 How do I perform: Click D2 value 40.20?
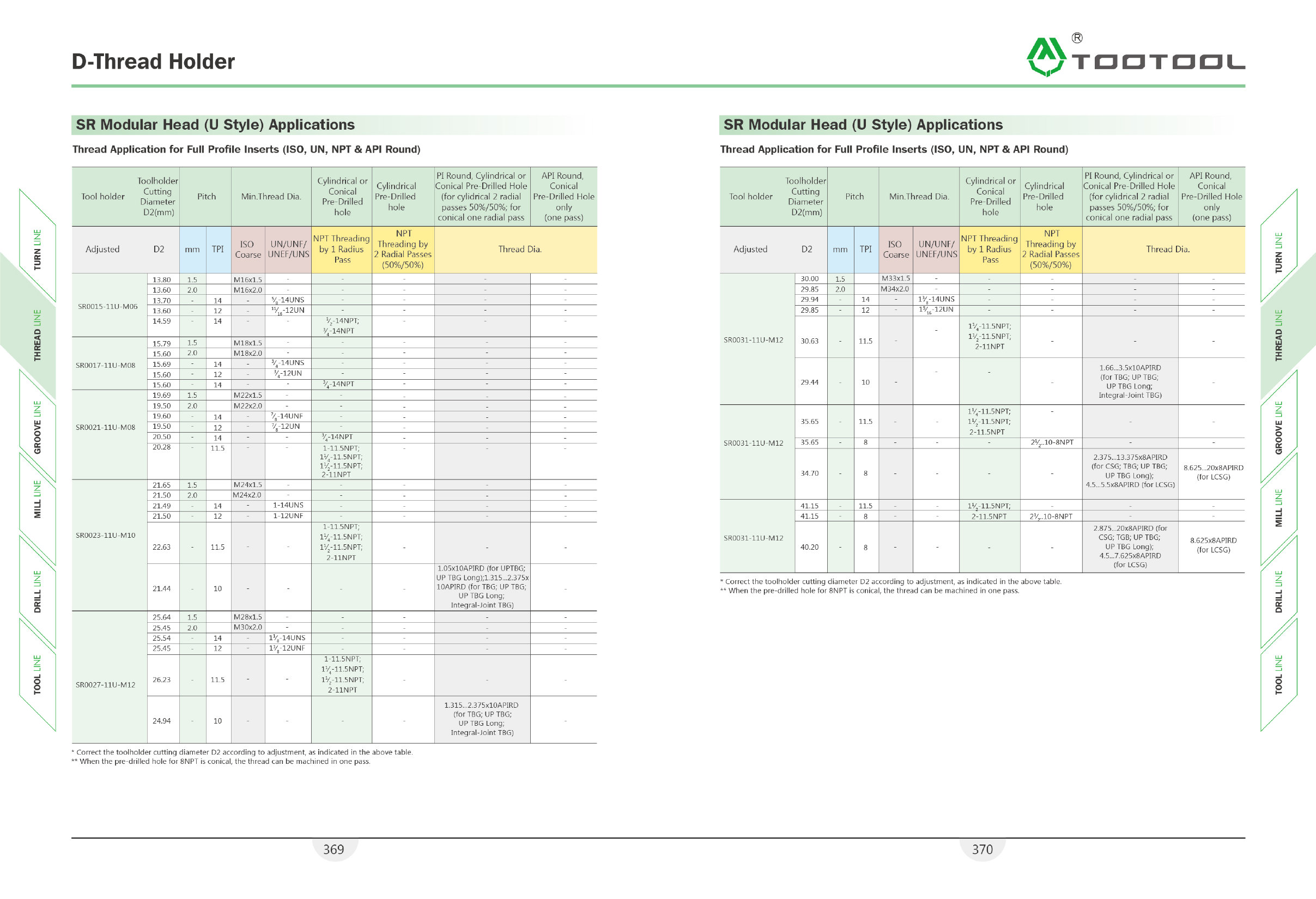coord(810,547)
